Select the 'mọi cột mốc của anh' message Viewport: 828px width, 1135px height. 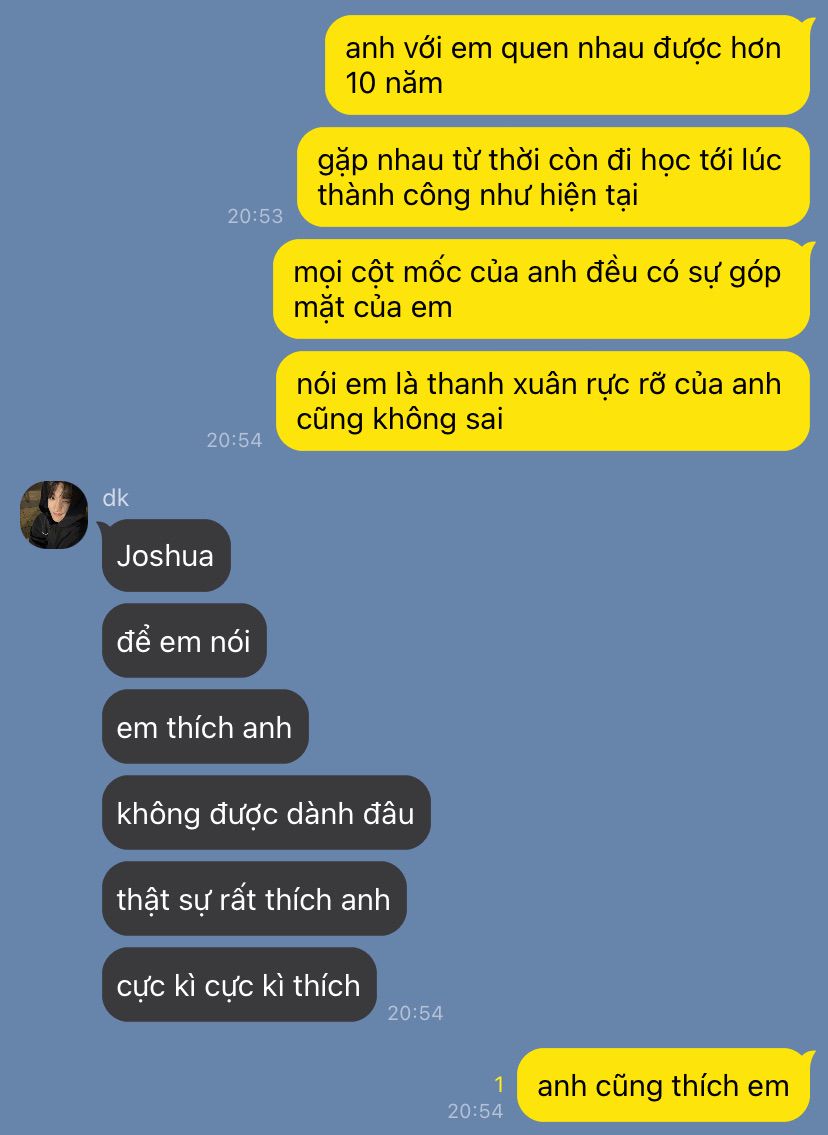click(x=541, y=290)
